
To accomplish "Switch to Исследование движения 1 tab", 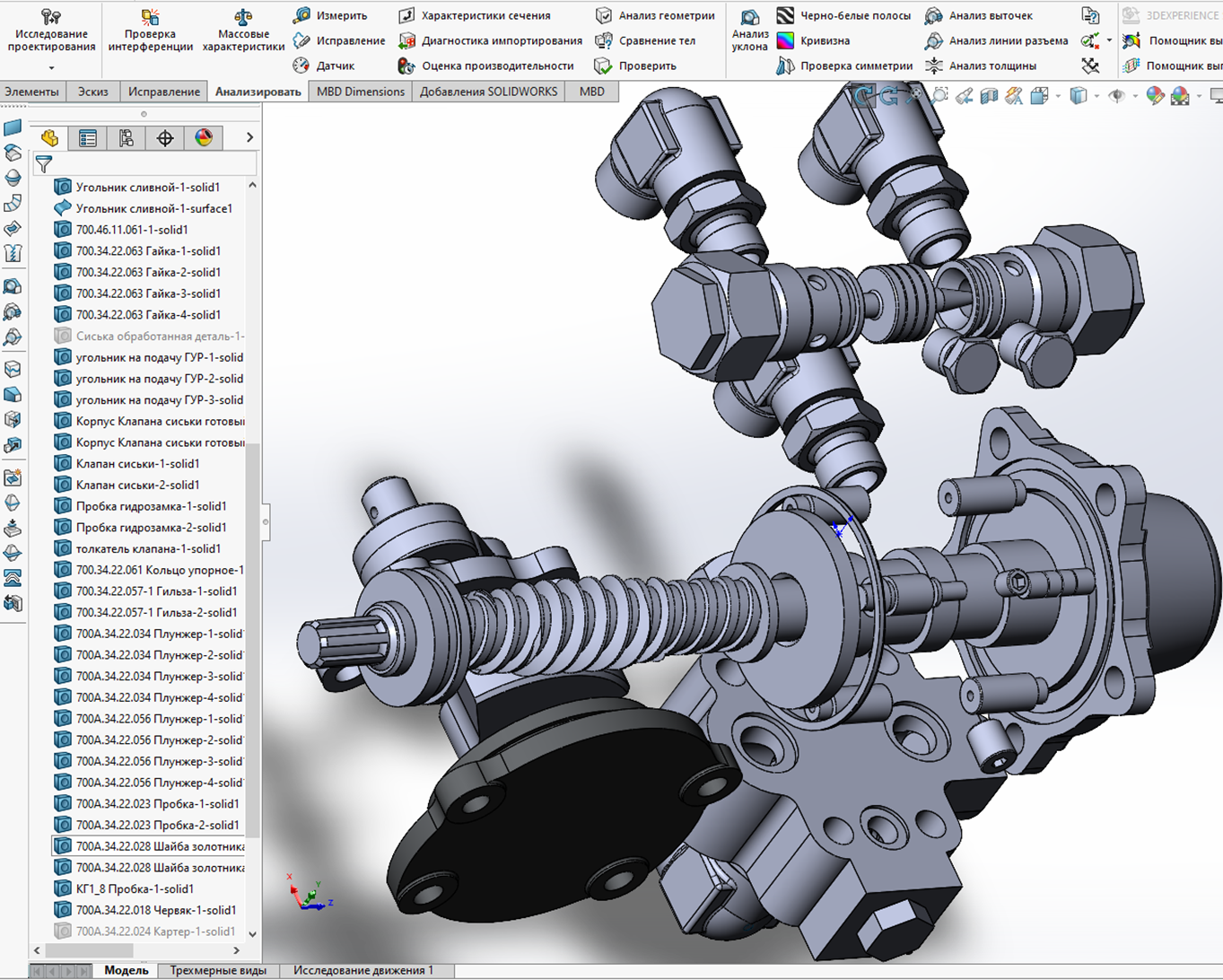I will 363,970.
